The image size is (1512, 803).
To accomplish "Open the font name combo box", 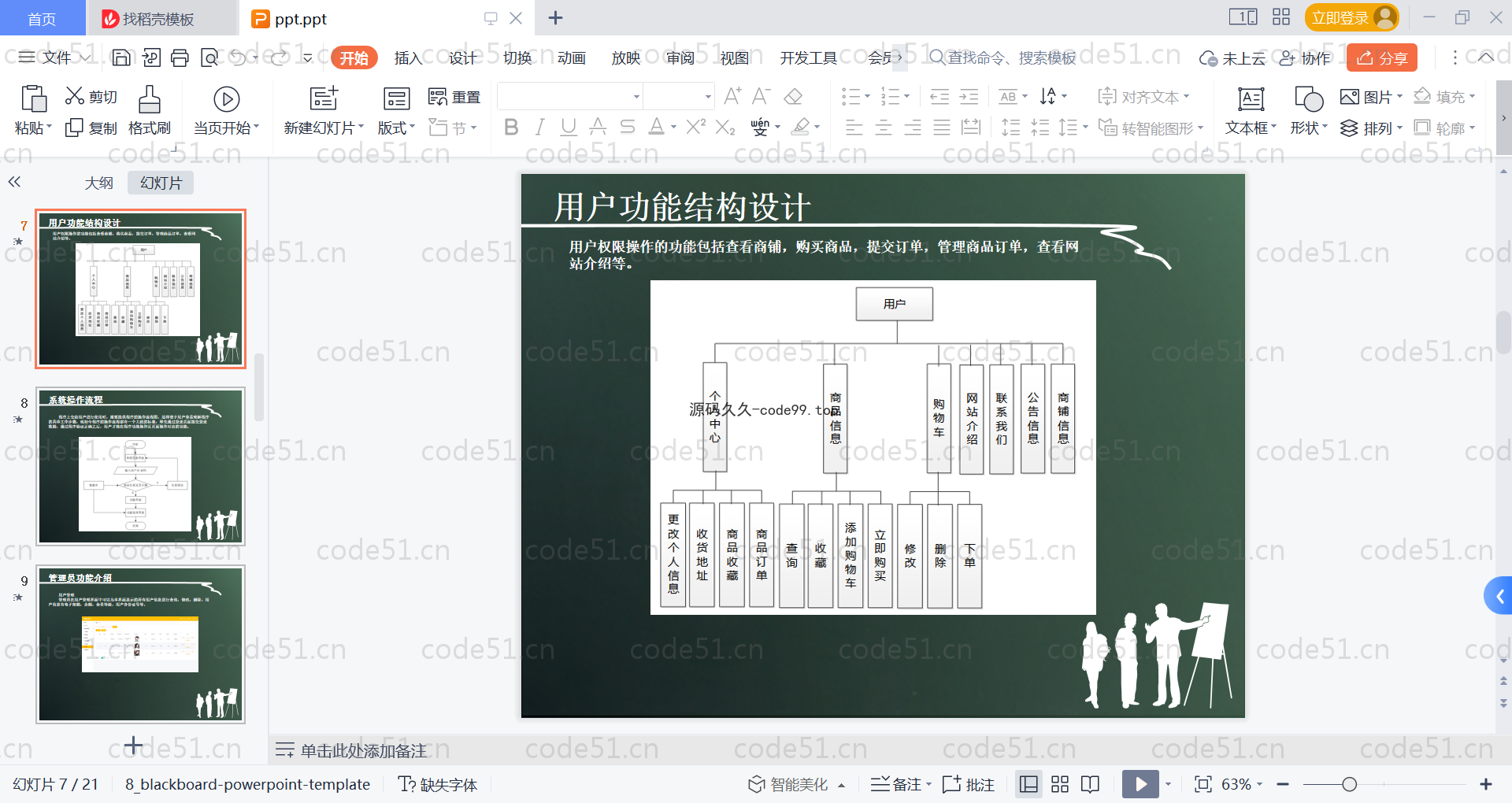I will click(x=570, y=97).
